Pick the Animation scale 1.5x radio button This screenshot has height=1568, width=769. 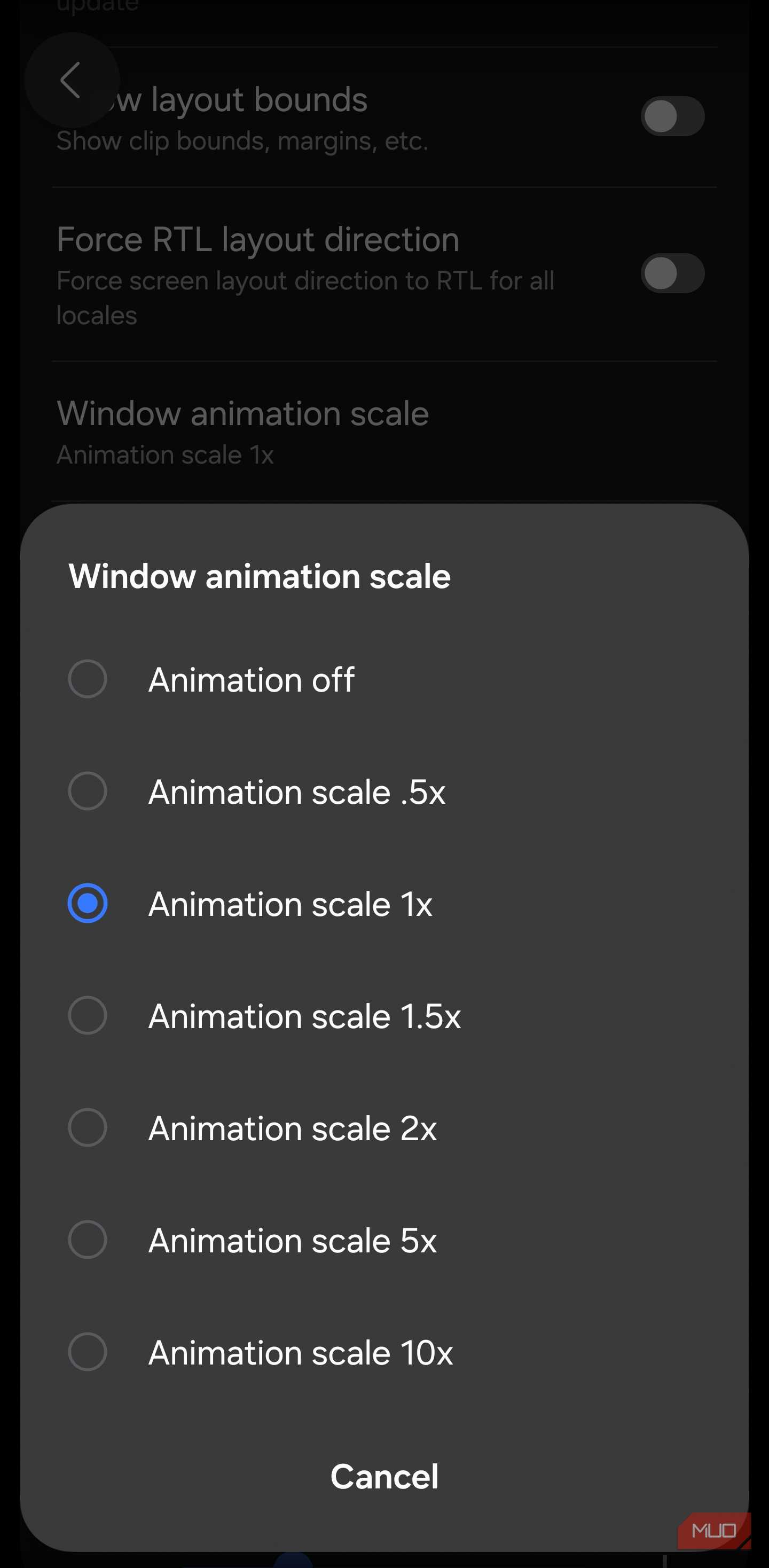click(x=88, y=1015)
